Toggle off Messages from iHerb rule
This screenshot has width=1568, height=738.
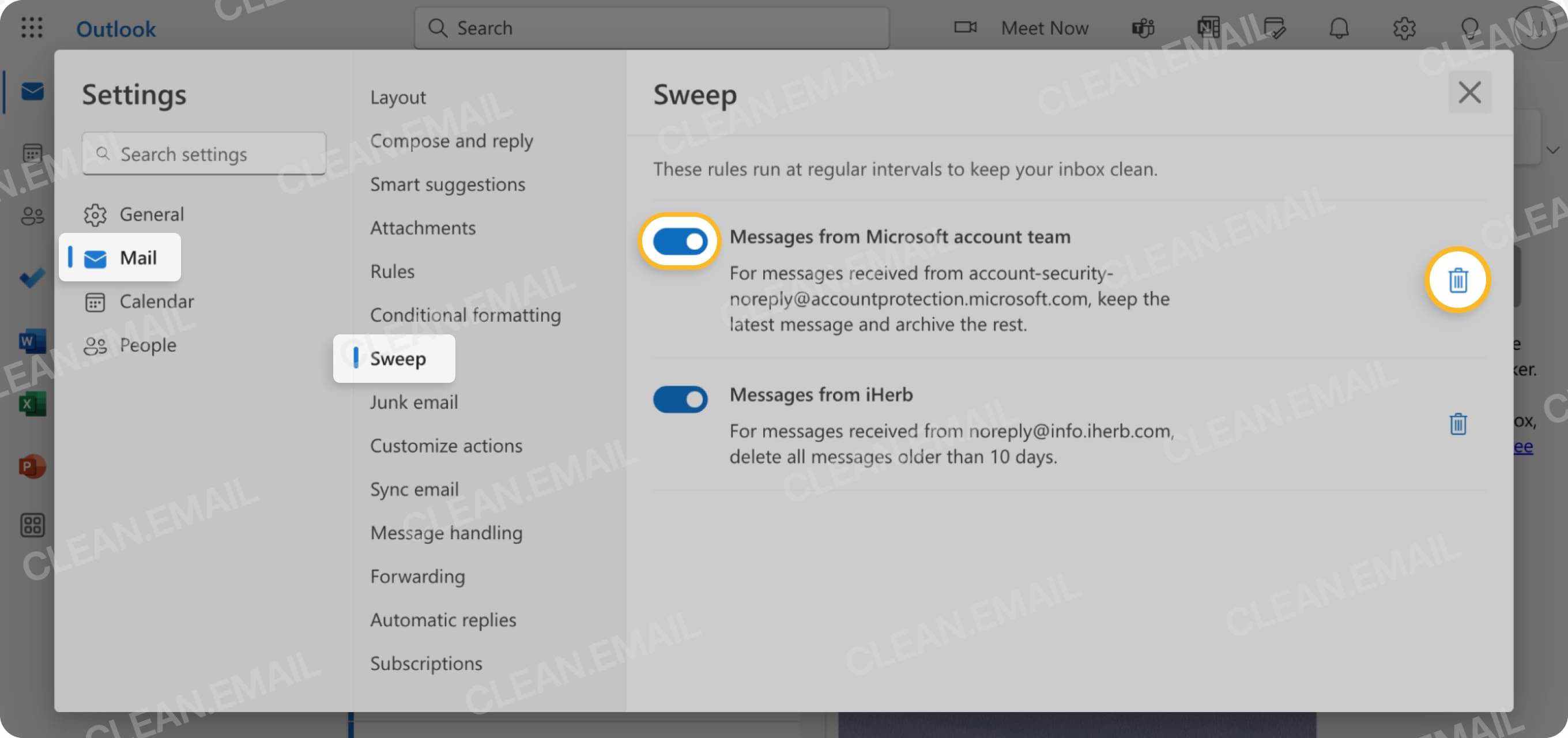(680, 400)
